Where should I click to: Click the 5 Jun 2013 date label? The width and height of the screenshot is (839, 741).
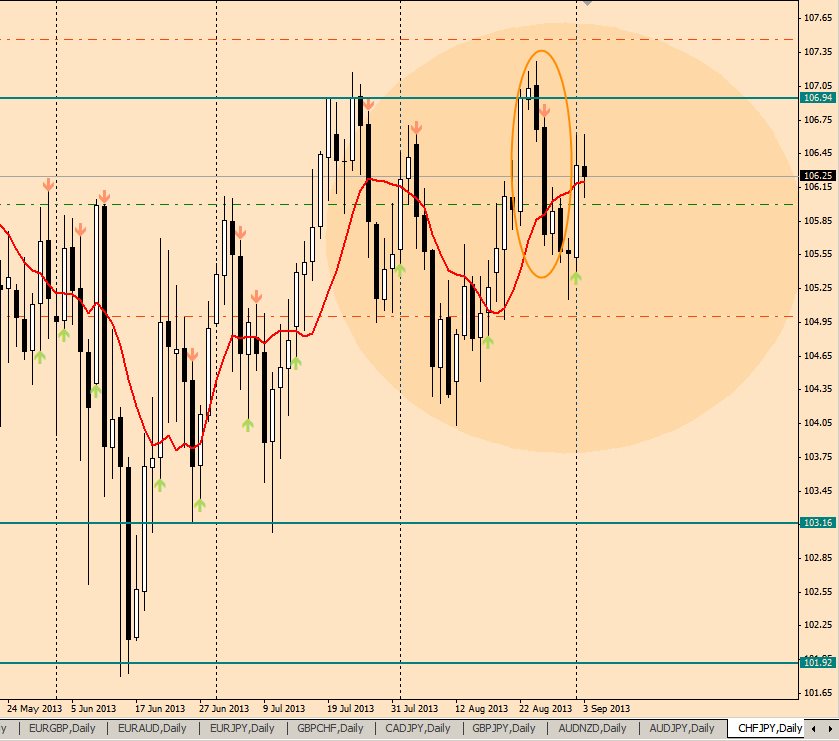(93, 708)
